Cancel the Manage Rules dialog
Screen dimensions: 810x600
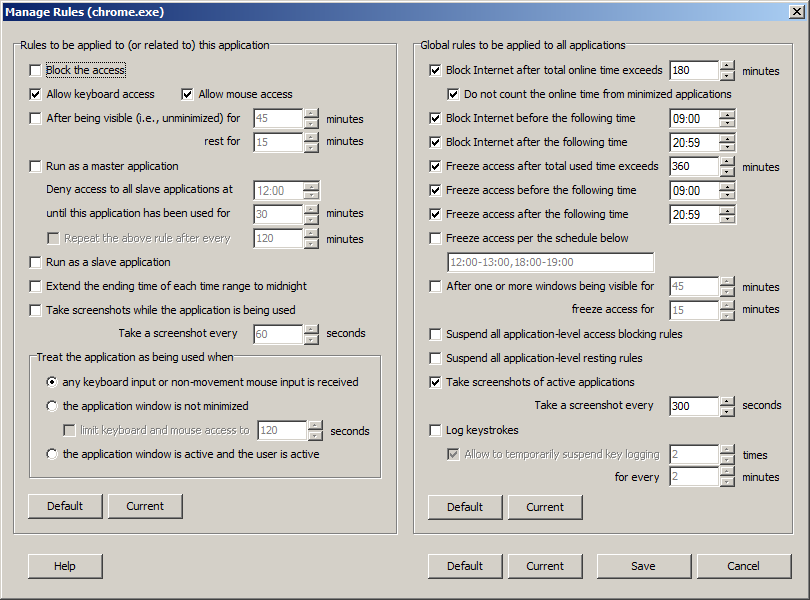point(744,566)
